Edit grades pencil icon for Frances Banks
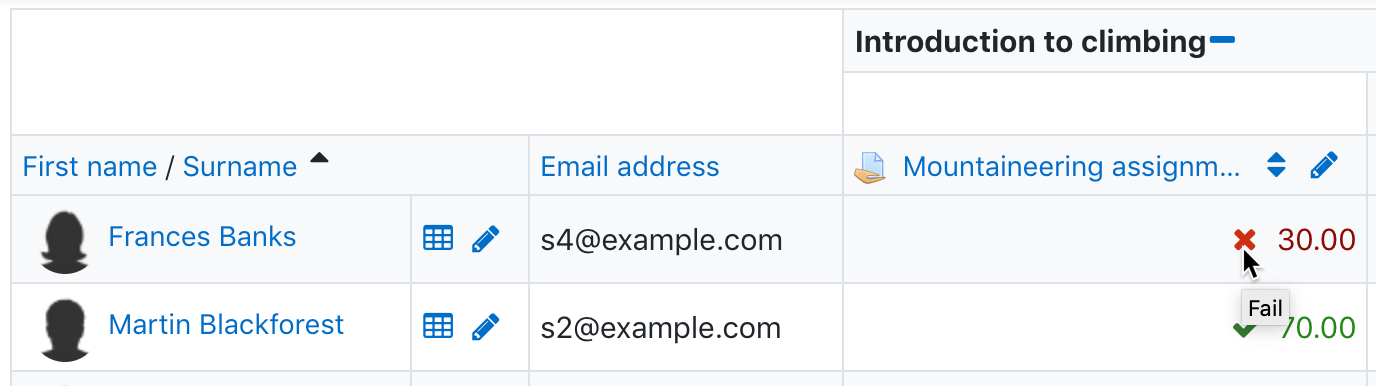 485,238
